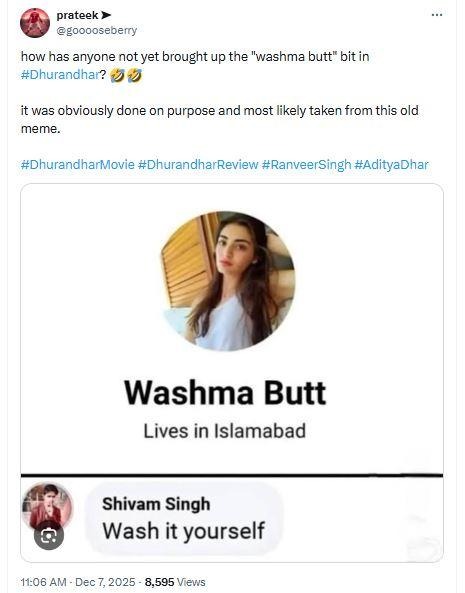
Task: Click prateek's profile avatar
Action: (35, 23)
